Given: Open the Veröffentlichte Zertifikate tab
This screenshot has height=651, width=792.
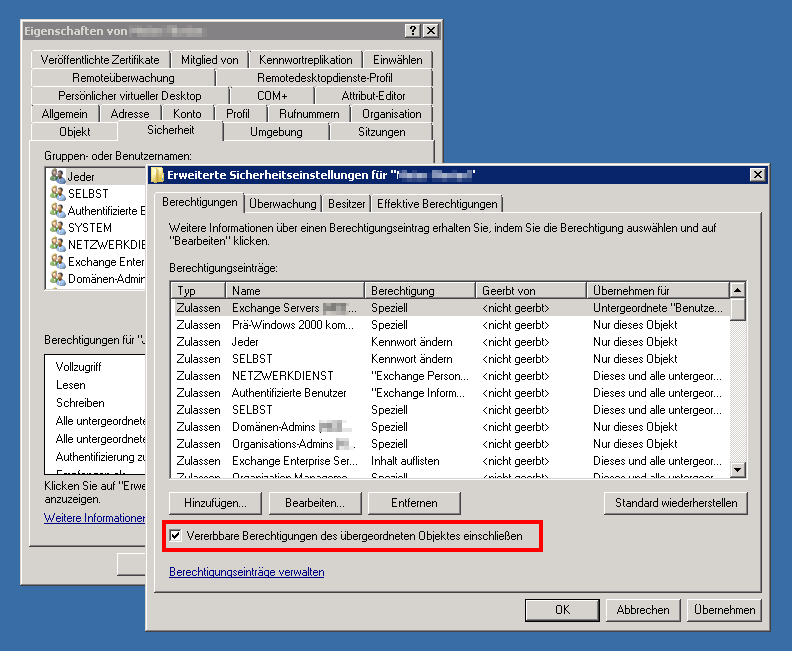Looking at the screenshot, I should tap(100, 60).
